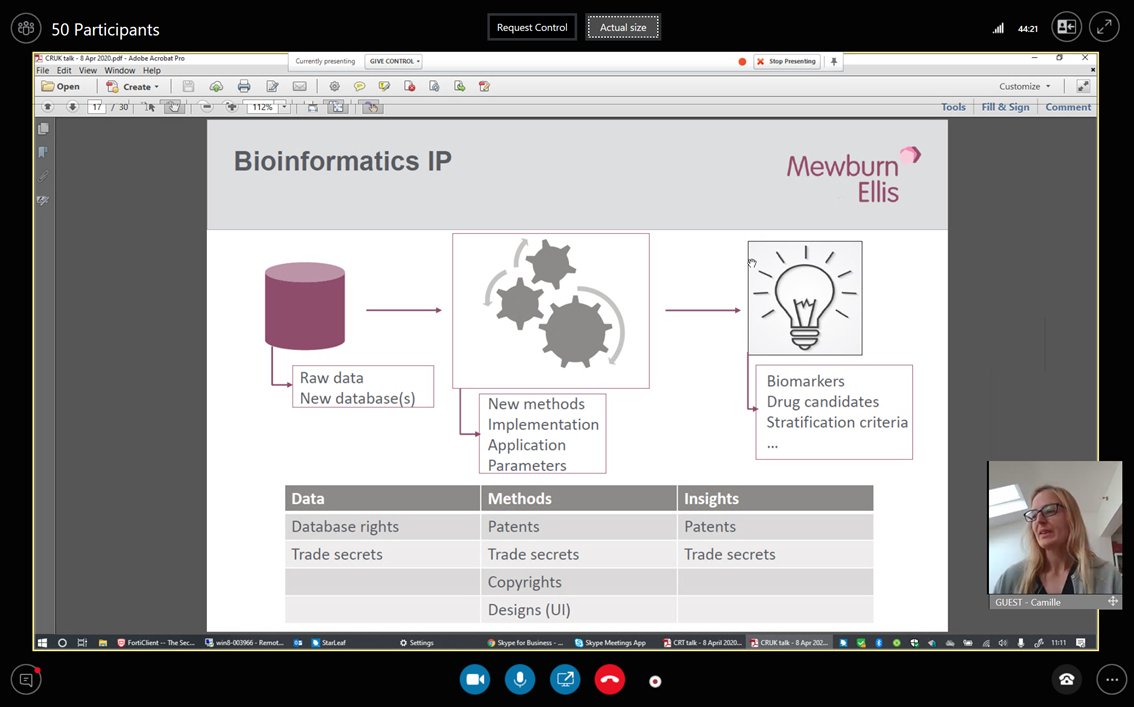Screen dimensions: 1134x707
Task: Expand the Customize dropdown
Action: (1025, 86)
